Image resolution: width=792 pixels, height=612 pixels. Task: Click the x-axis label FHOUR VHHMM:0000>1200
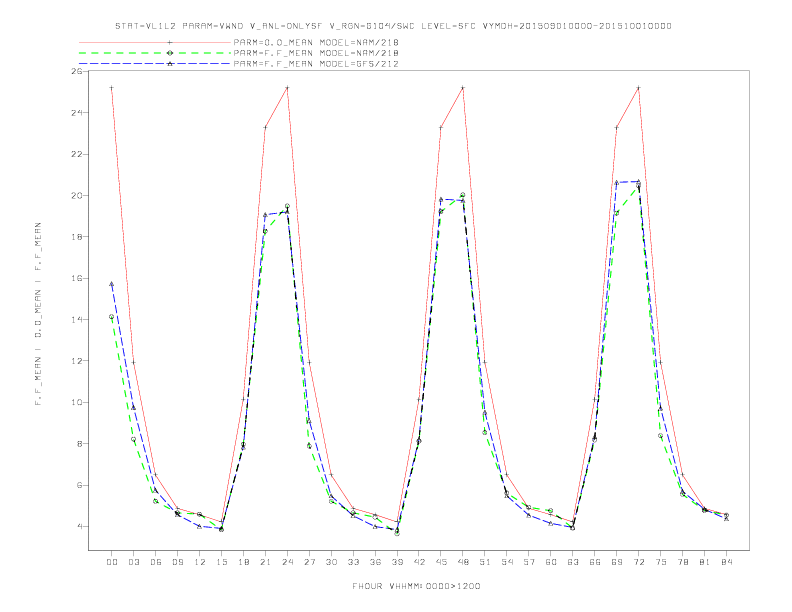pyautogui.click(x=416, y=586)
